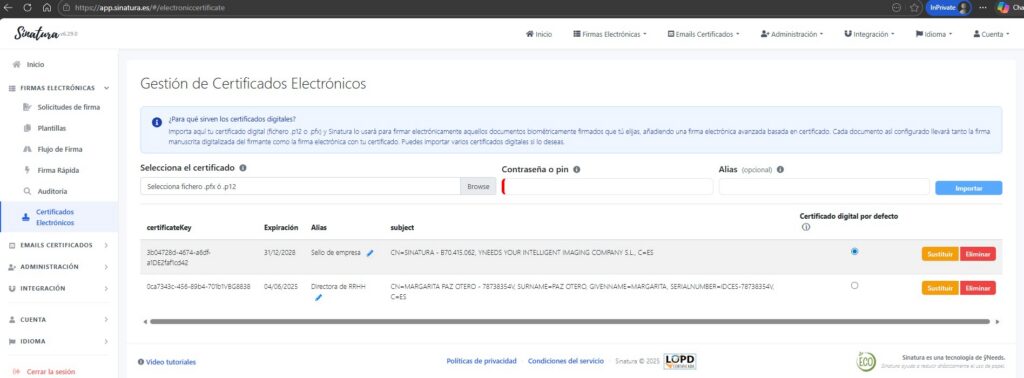Image resolution: width=1024 pixels, height=378 pixels.
Task: Expand CUENTA sidebar section
Action: [x=58, y=319]
